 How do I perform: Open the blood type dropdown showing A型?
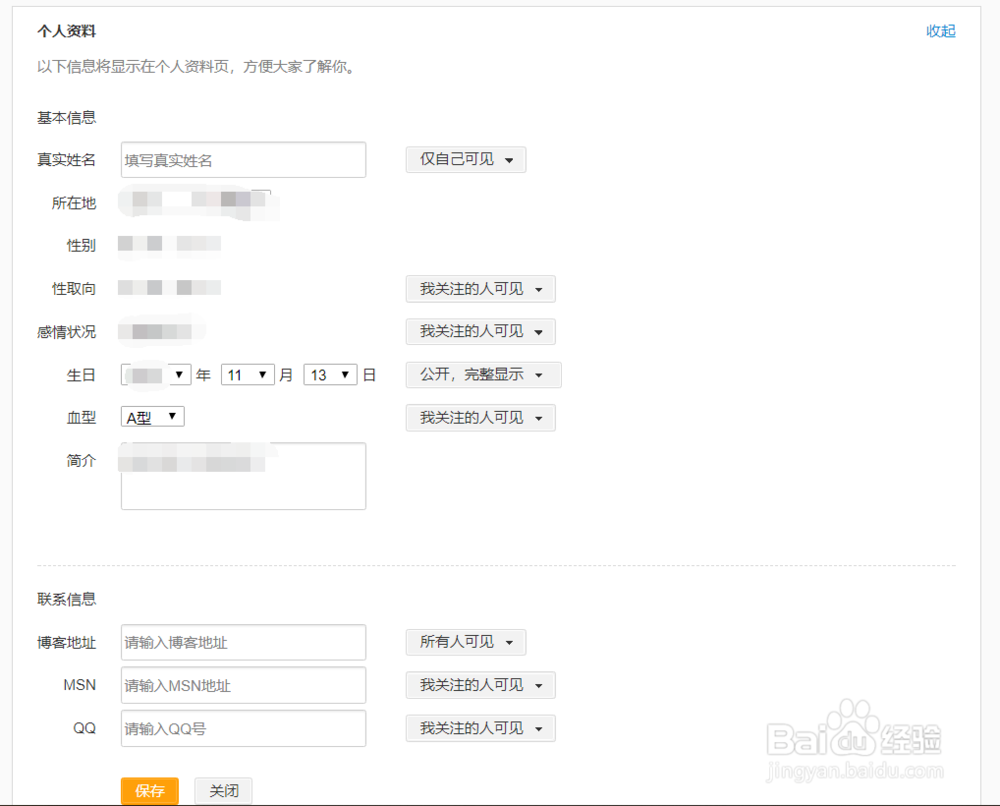151,417
